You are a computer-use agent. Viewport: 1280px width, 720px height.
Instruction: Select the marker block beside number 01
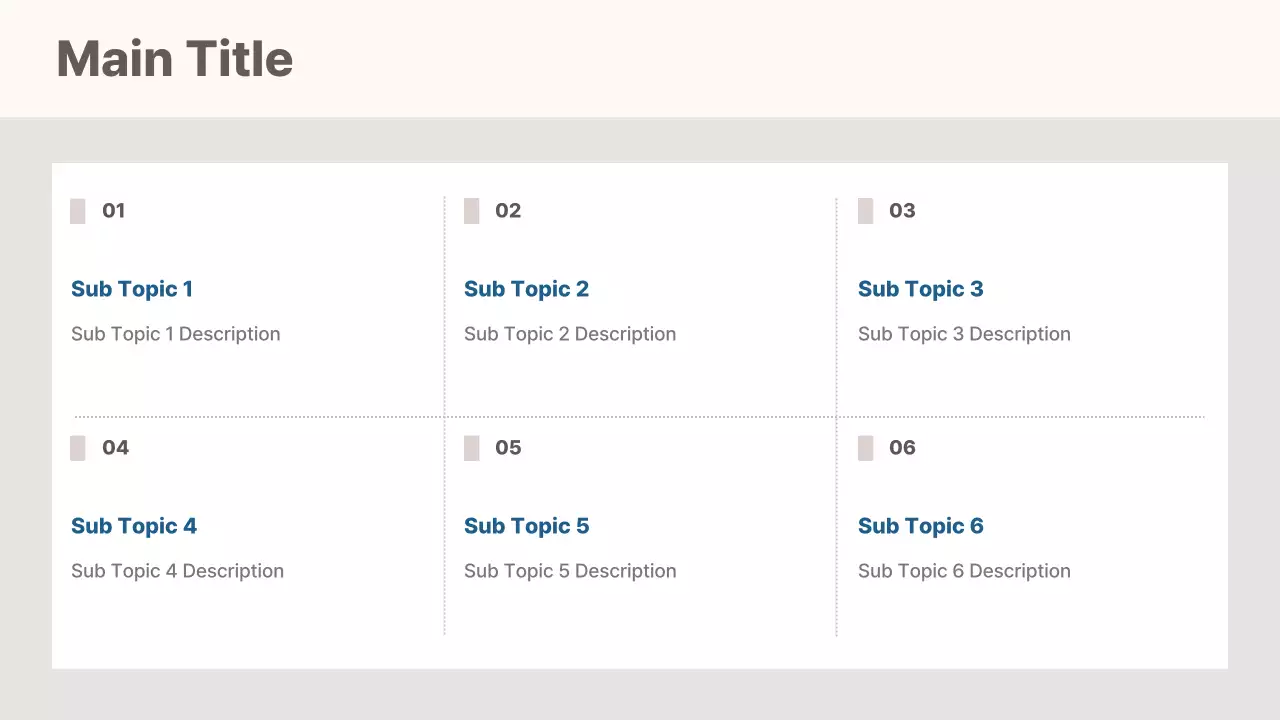(x=78, y=211)
